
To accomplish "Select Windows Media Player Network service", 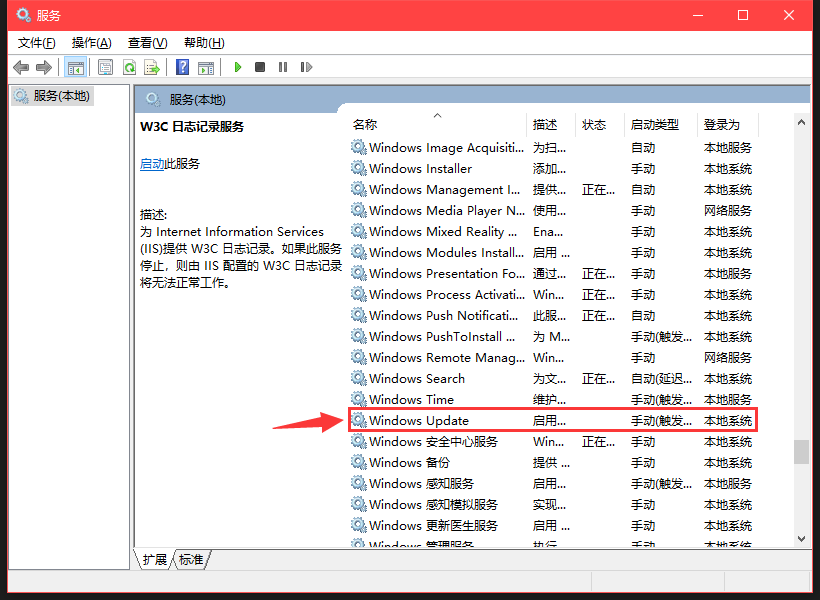I will click(553, 211).
